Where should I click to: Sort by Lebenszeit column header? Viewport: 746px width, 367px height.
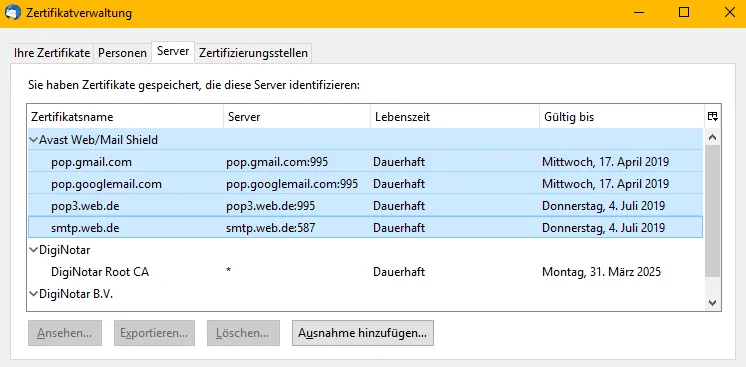click(455, 117)
